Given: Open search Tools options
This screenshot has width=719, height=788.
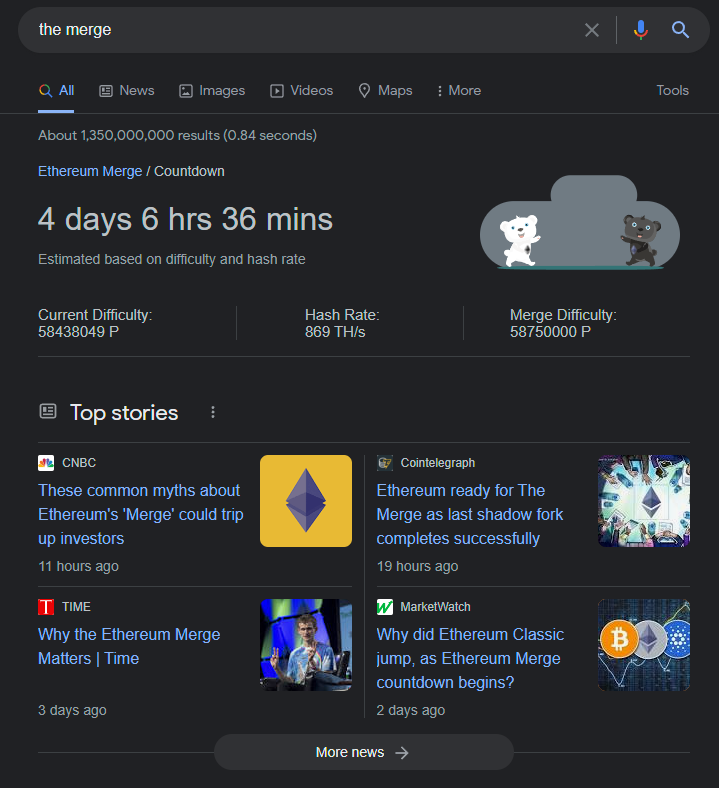Looking at the screenshot, I should pos(672,90).
